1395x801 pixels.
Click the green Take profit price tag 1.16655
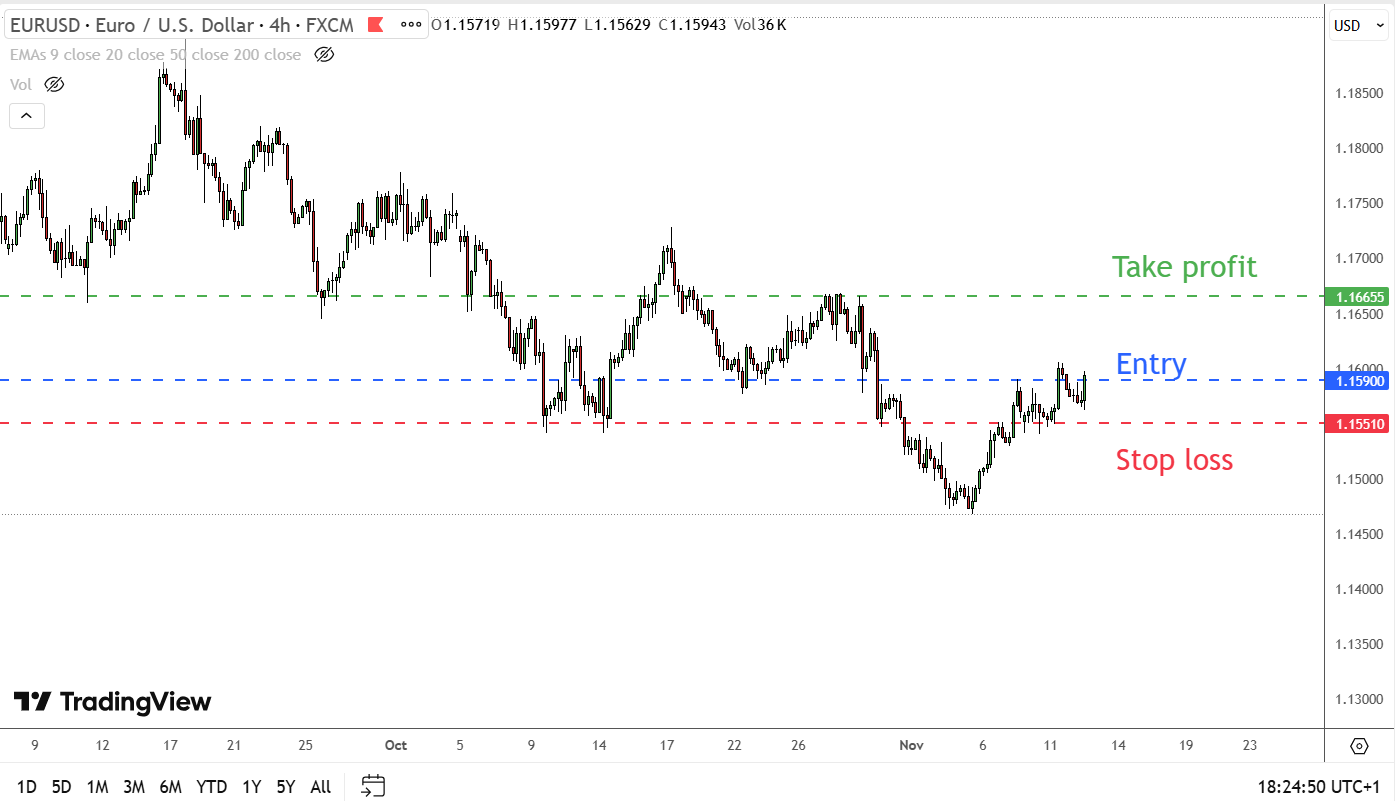(1357, 297)
